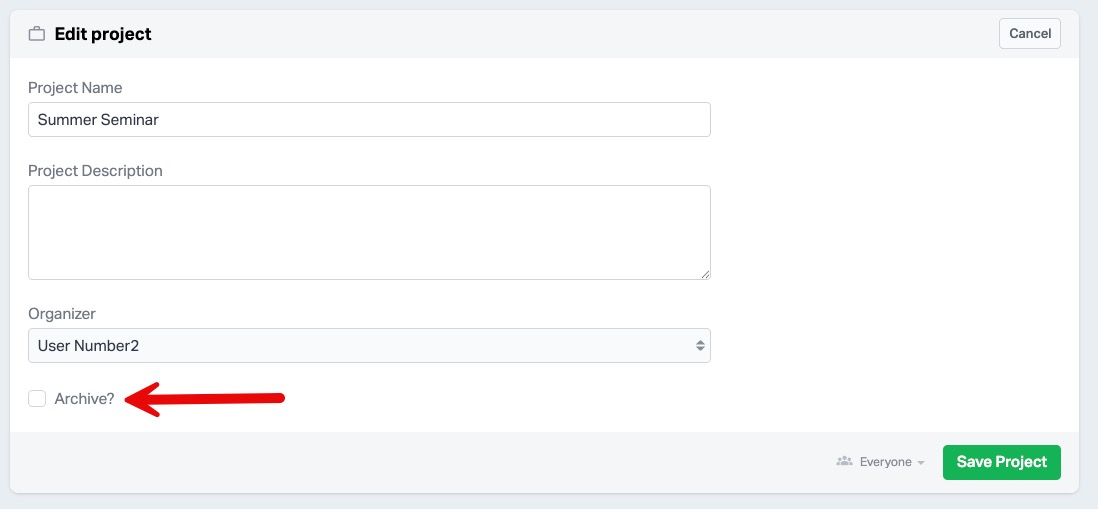The width and height of the screenshot is (1098, 509).
Task: Click the Archive? checkbox label text
Action: [x=84, y=399]
